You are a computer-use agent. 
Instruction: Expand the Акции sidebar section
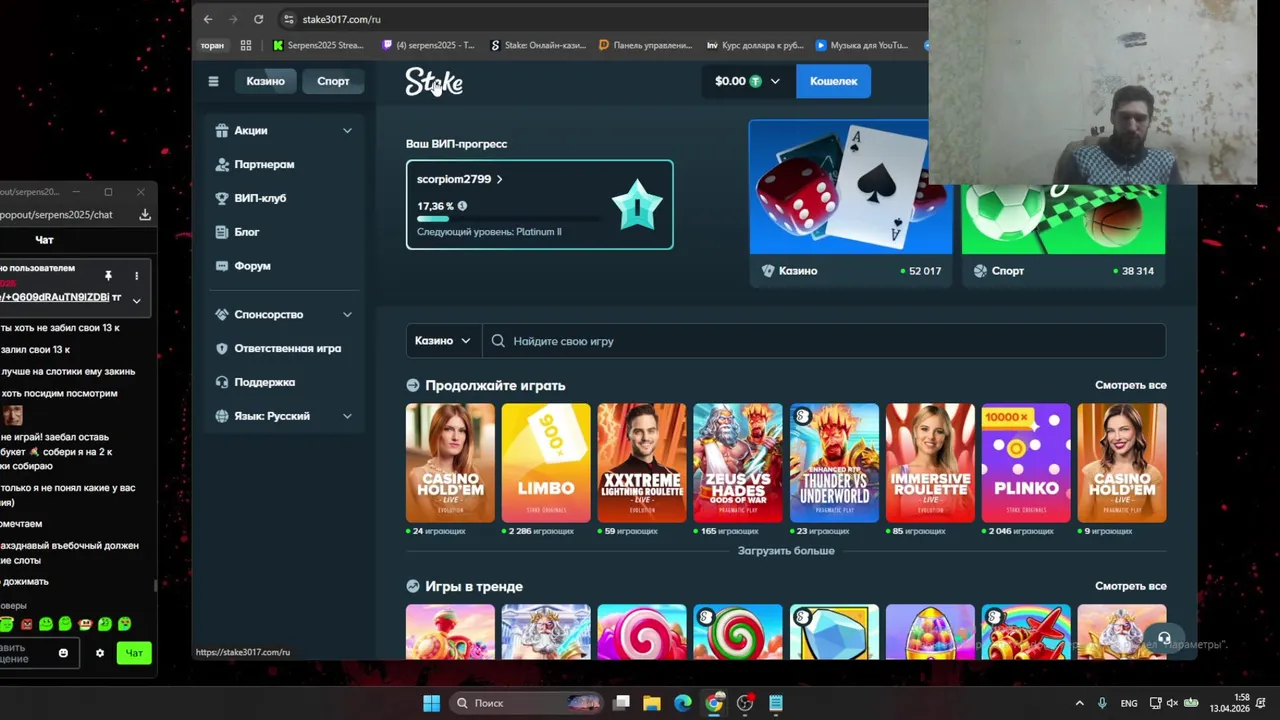pos(347,130)
